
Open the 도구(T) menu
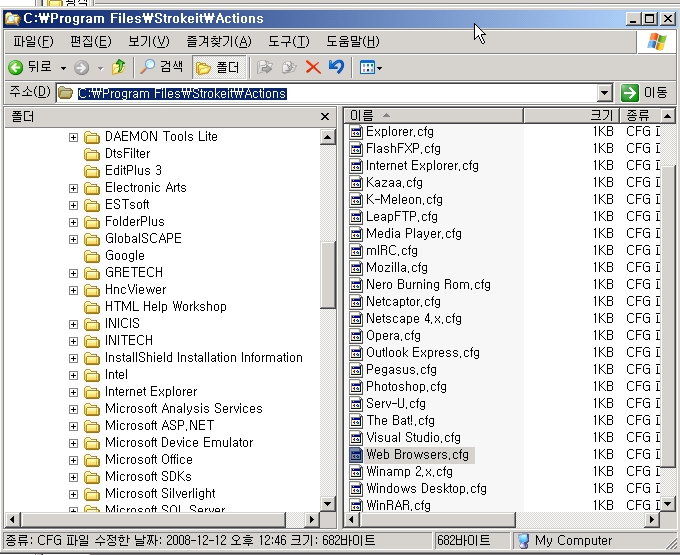click(x=288, y=42)
